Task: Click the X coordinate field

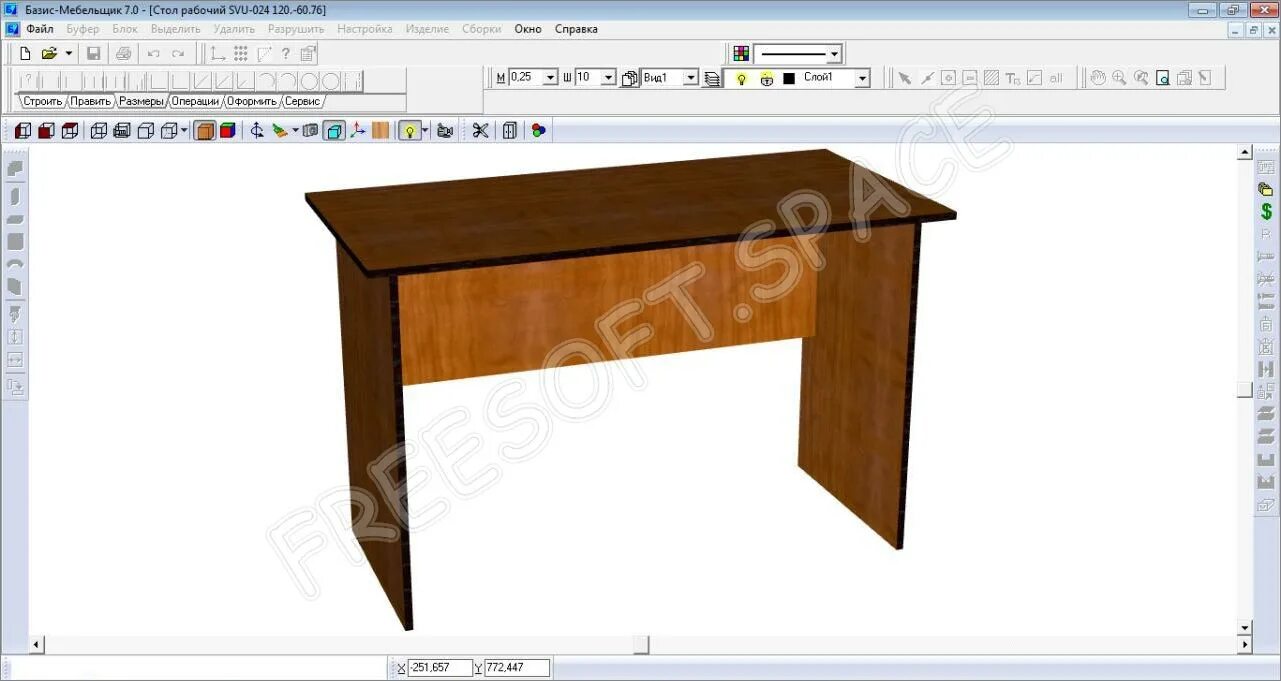Action: (x=439, y=667)
